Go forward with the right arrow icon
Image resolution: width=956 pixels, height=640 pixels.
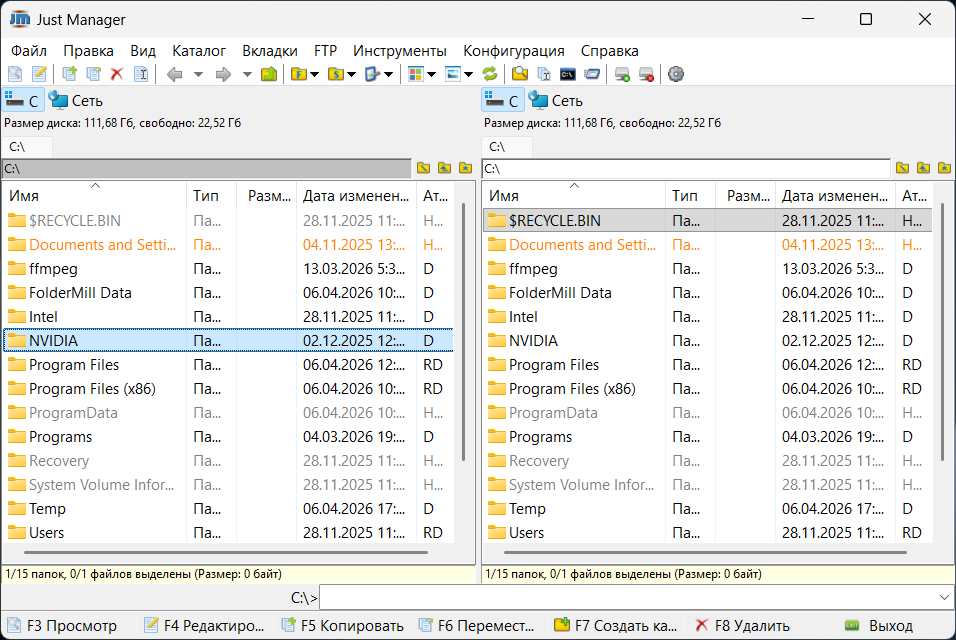(x=223, y=74)
